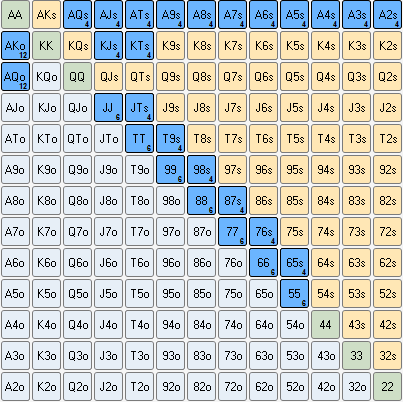
Task: Deselect the AKo offsuit cell
Action: pyautogui.click(x=15, y=46)
